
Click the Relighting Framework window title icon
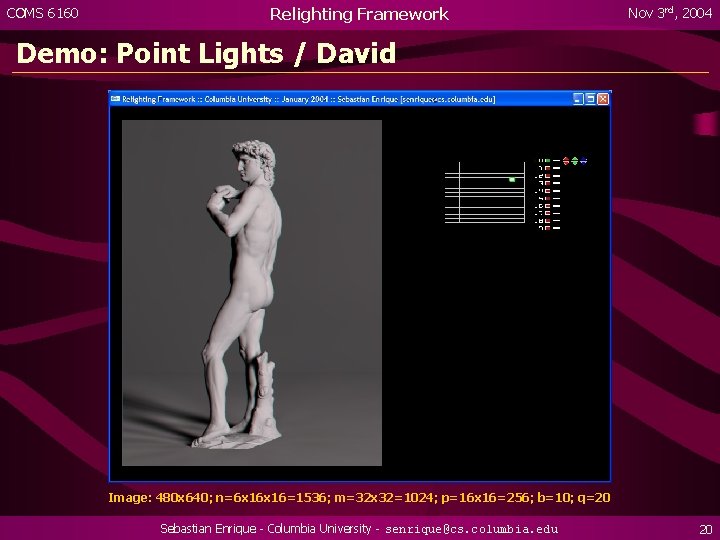pyautogui.click(x=115, y=99)
